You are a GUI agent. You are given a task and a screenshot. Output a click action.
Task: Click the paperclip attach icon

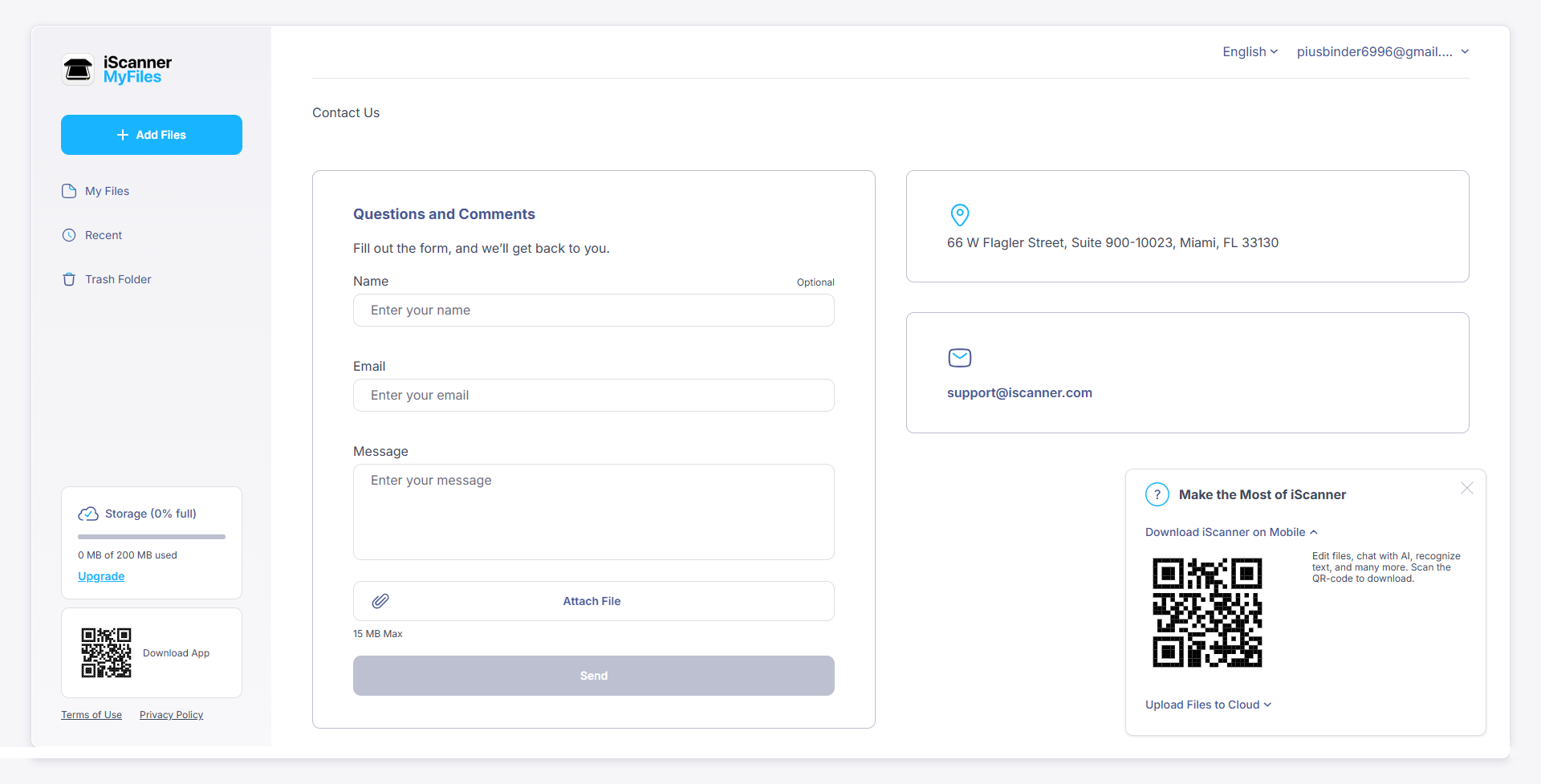pos(380,601)
